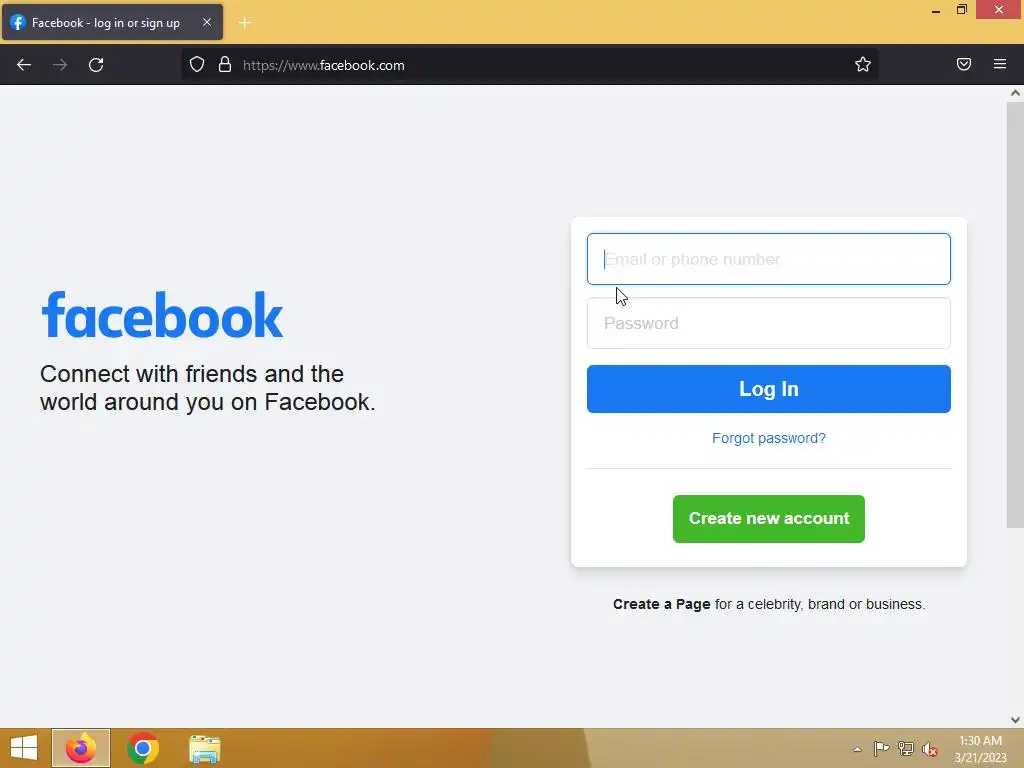The width and height of the screenshot is (1024, 768).
Task: Close the Facebook tab
Action: [x=207, y=22]
